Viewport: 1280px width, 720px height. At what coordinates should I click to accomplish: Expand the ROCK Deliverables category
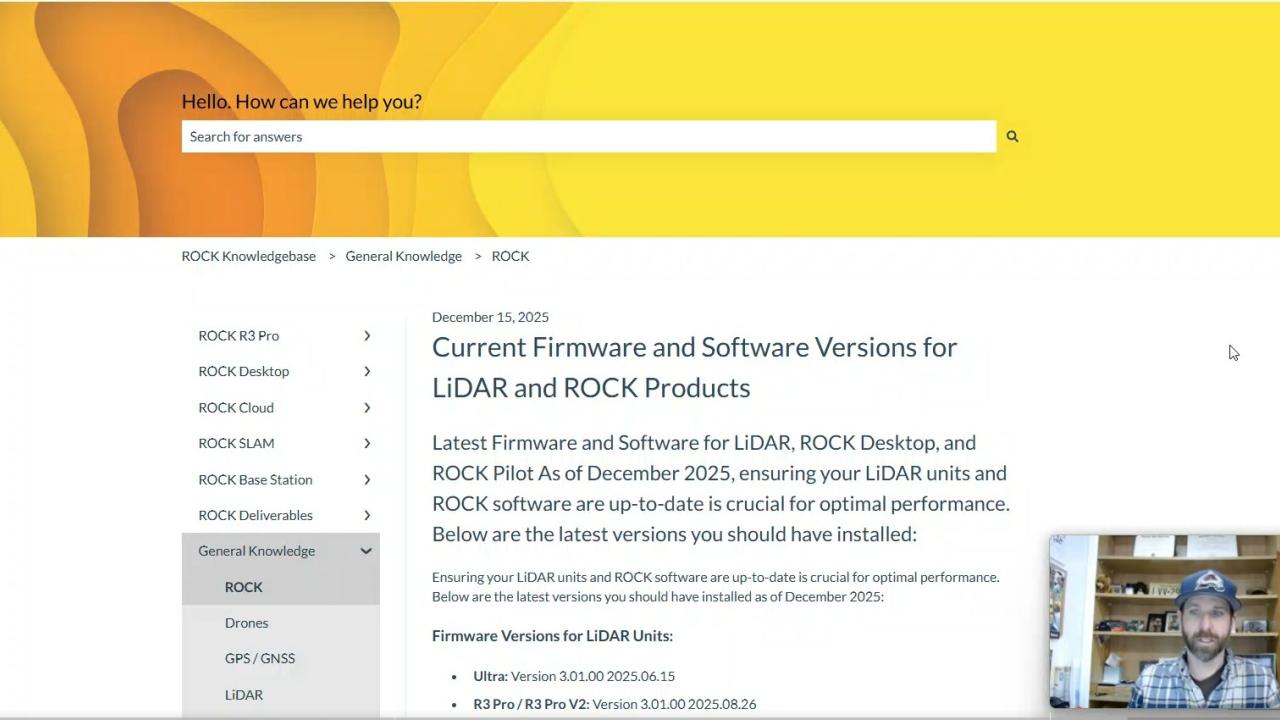click(x=367, y=515)
